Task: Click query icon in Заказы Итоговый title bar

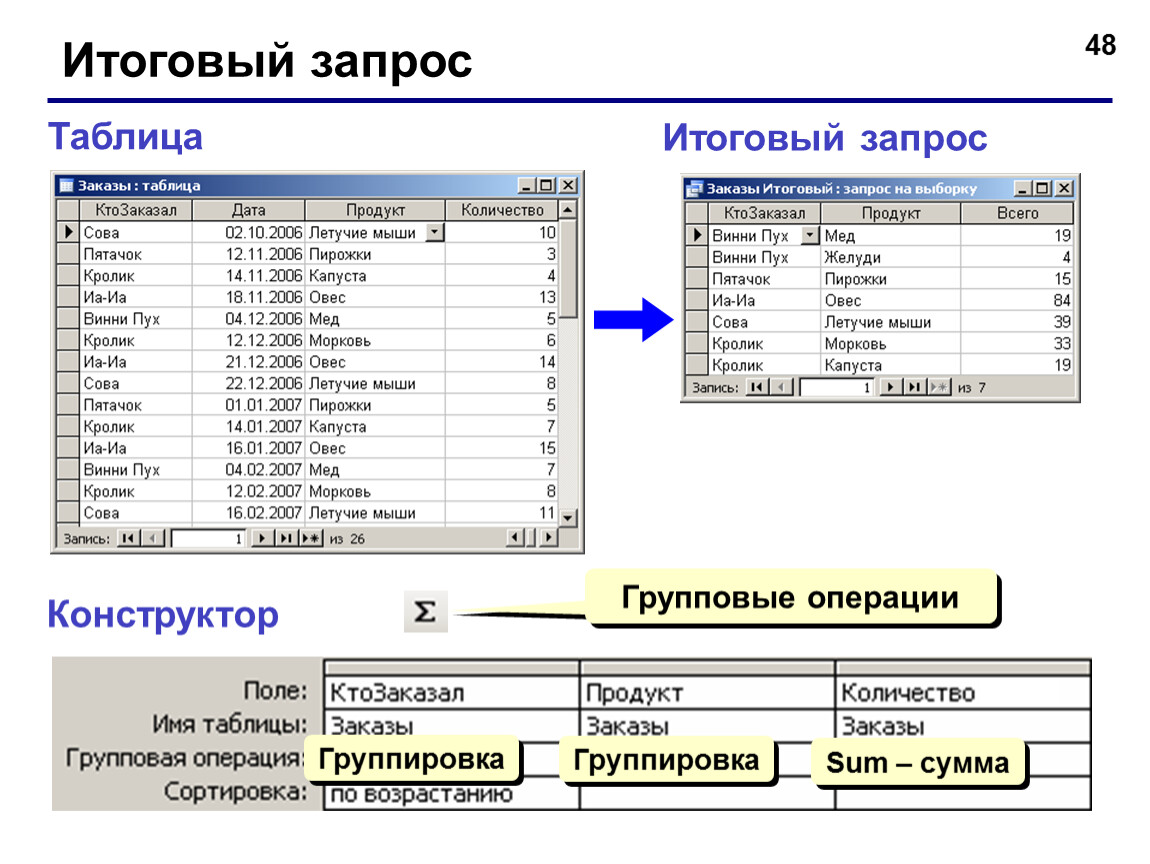Action: [x=694, y=188]
